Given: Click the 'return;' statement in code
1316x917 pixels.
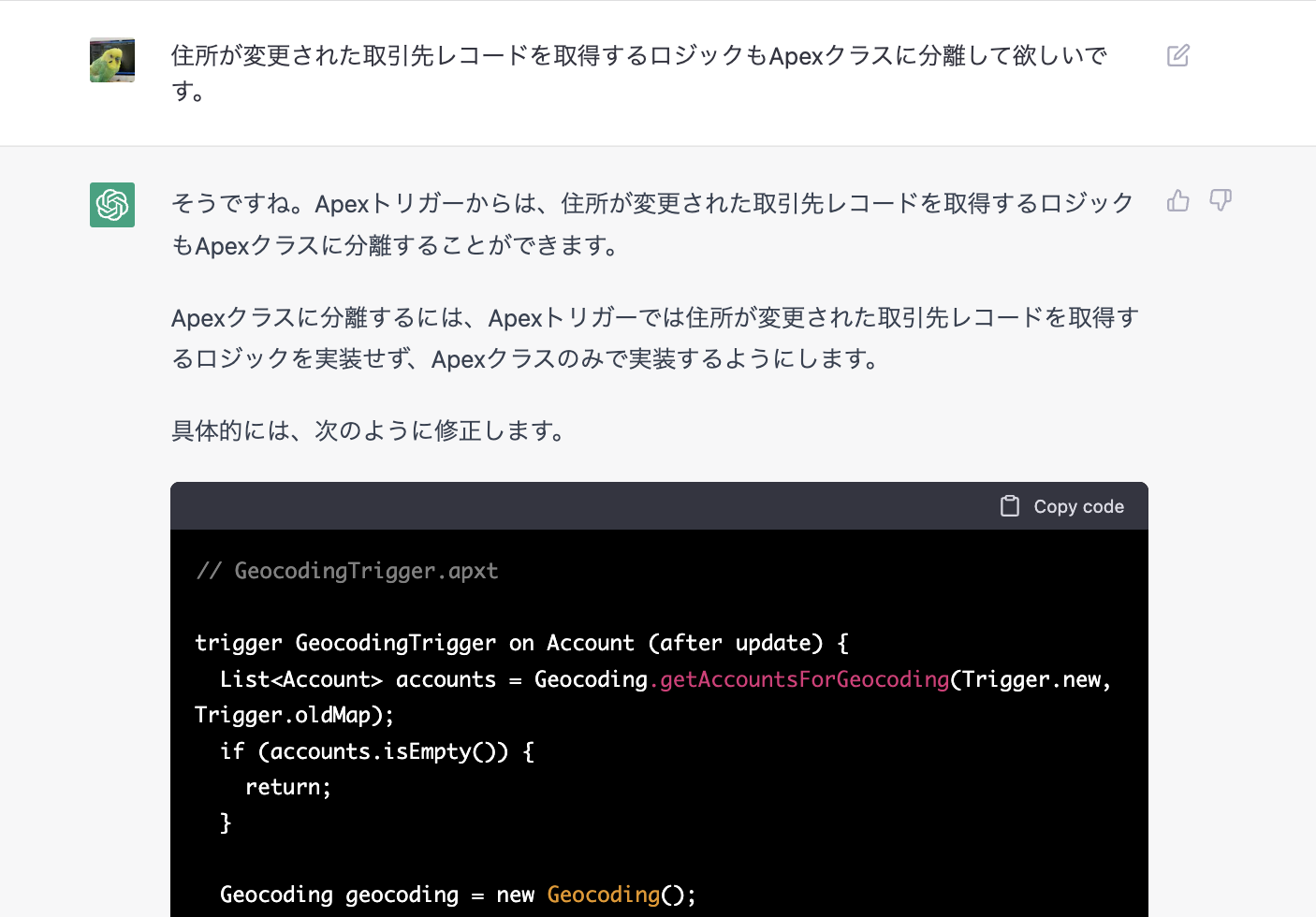Looking at the screenshot, I should coord(288,787).
